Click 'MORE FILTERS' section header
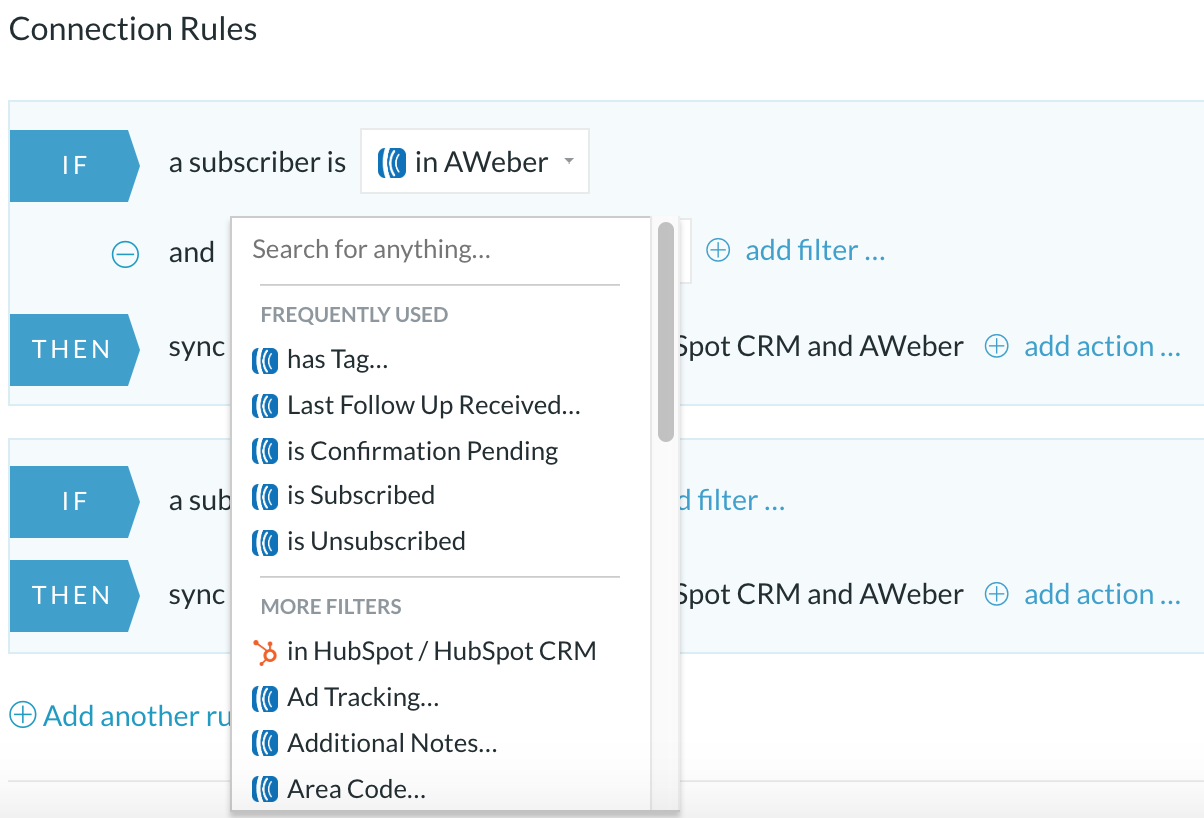 pos(331,606)
